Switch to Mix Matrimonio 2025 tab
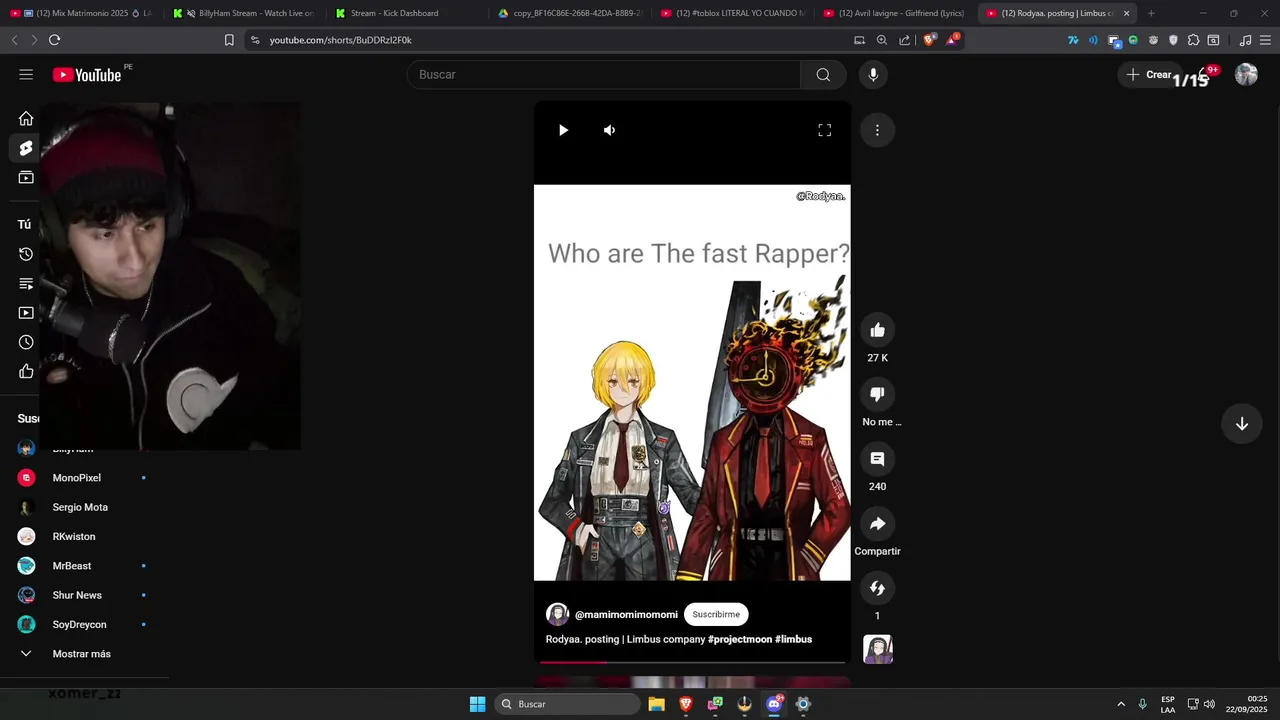The image size is (1280, 720). tap(82, 13)
